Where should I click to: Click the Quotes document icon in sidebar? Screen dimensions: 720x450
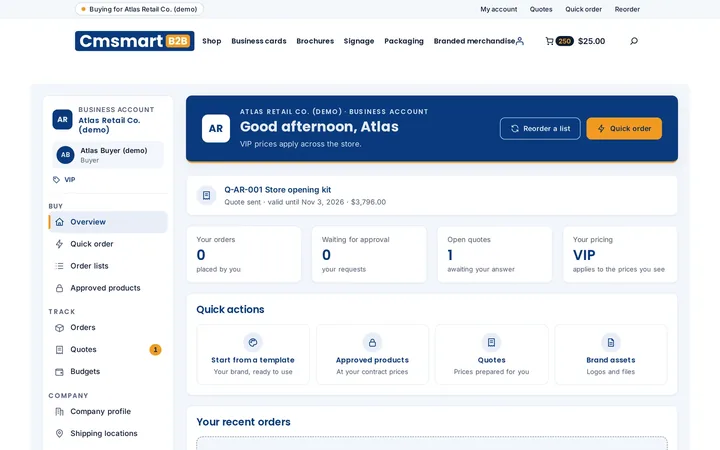tap(59, 349)
